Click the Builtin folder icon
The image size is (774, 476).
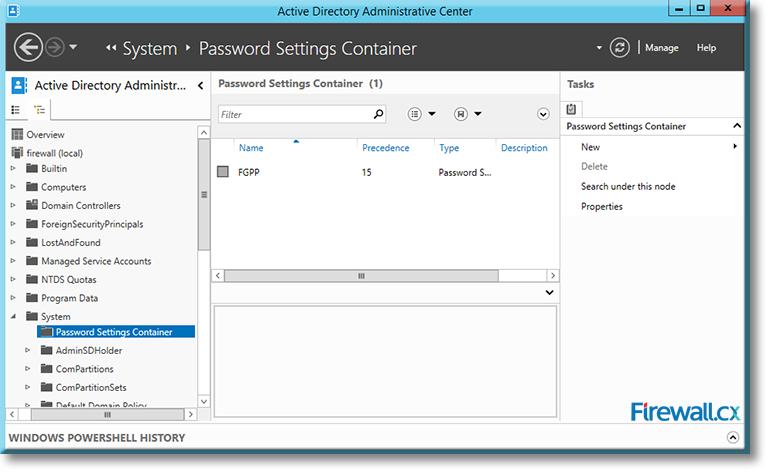(32, 168)
